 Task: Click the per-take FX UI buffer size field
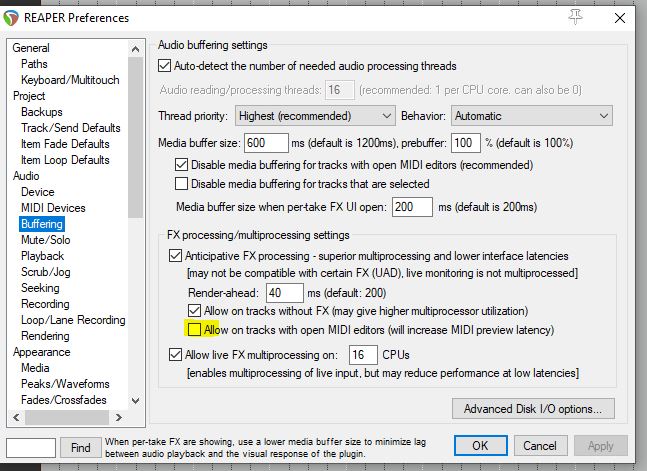click(412, 206)
